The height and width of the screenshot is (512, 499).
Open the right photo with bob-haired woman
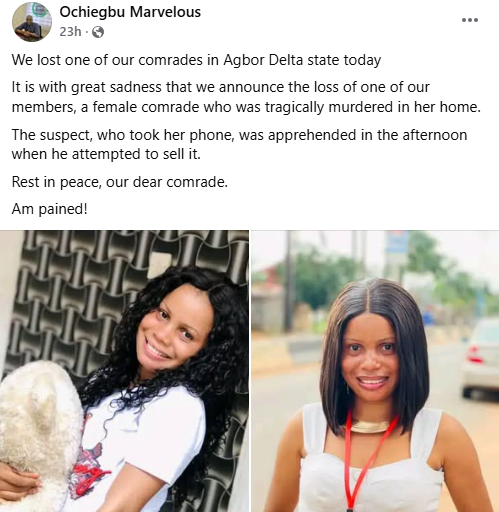coord(375,371)
